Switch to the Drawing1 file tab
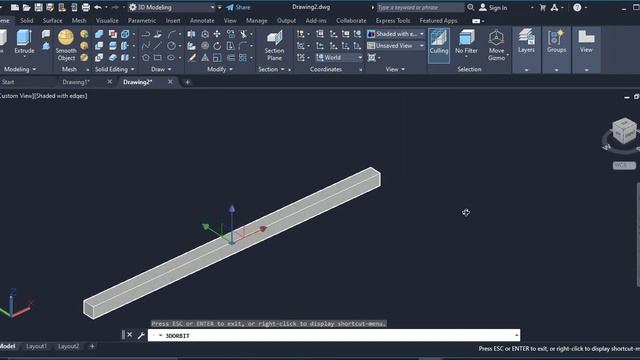The width and height of the screenshot is (640, 360). 76,82
